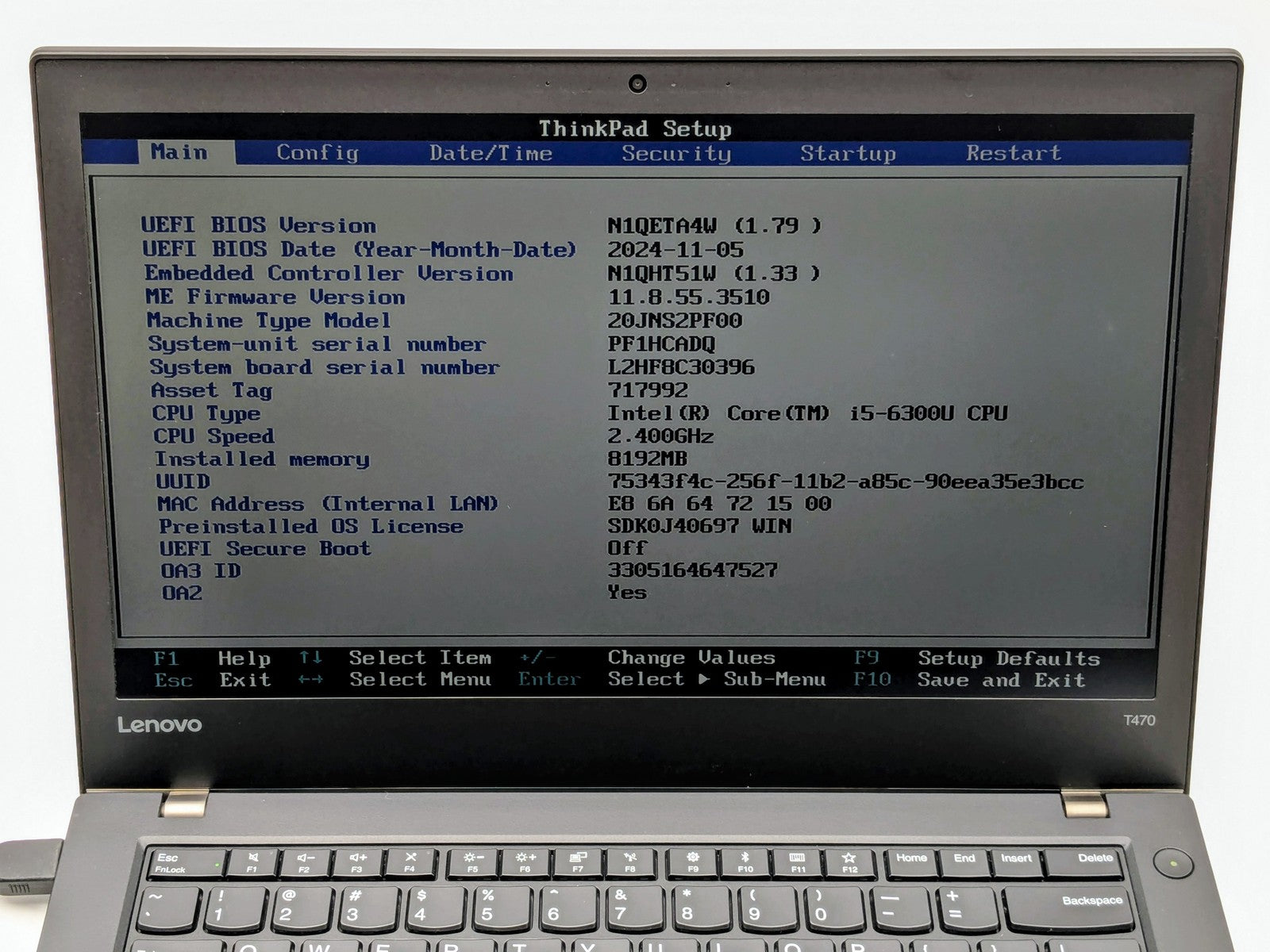
Task: Go to the Startup tab
Action: point(848,153)
